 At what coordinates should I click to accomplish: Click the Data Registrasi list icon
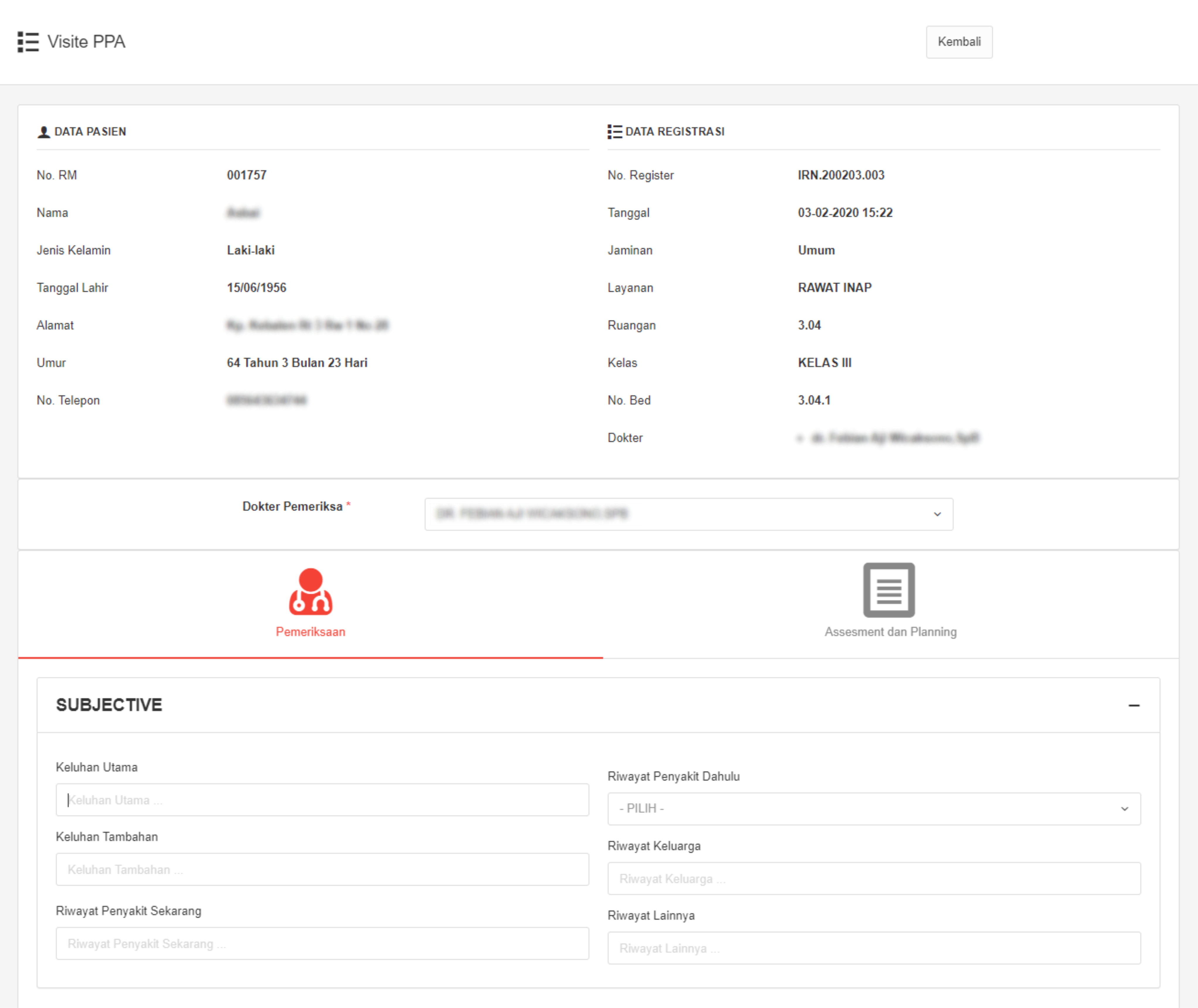(x=614, y=132)
